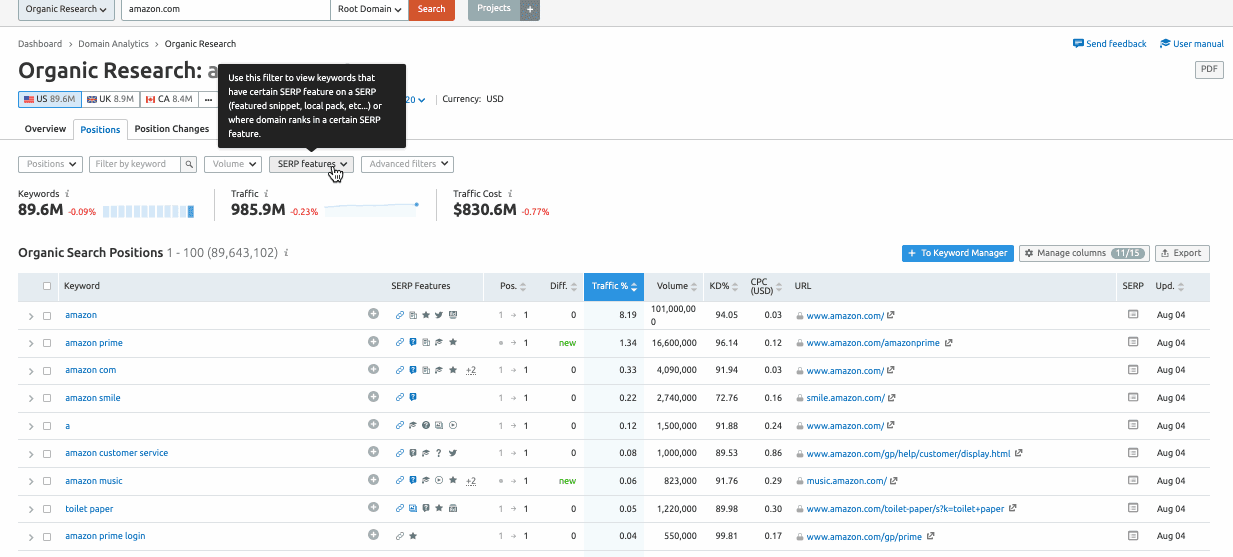This screenshot has width=1233, height=557.
Task: Click the Filter by keyword field
Action: pyautogui.click(x=135, y=164)
